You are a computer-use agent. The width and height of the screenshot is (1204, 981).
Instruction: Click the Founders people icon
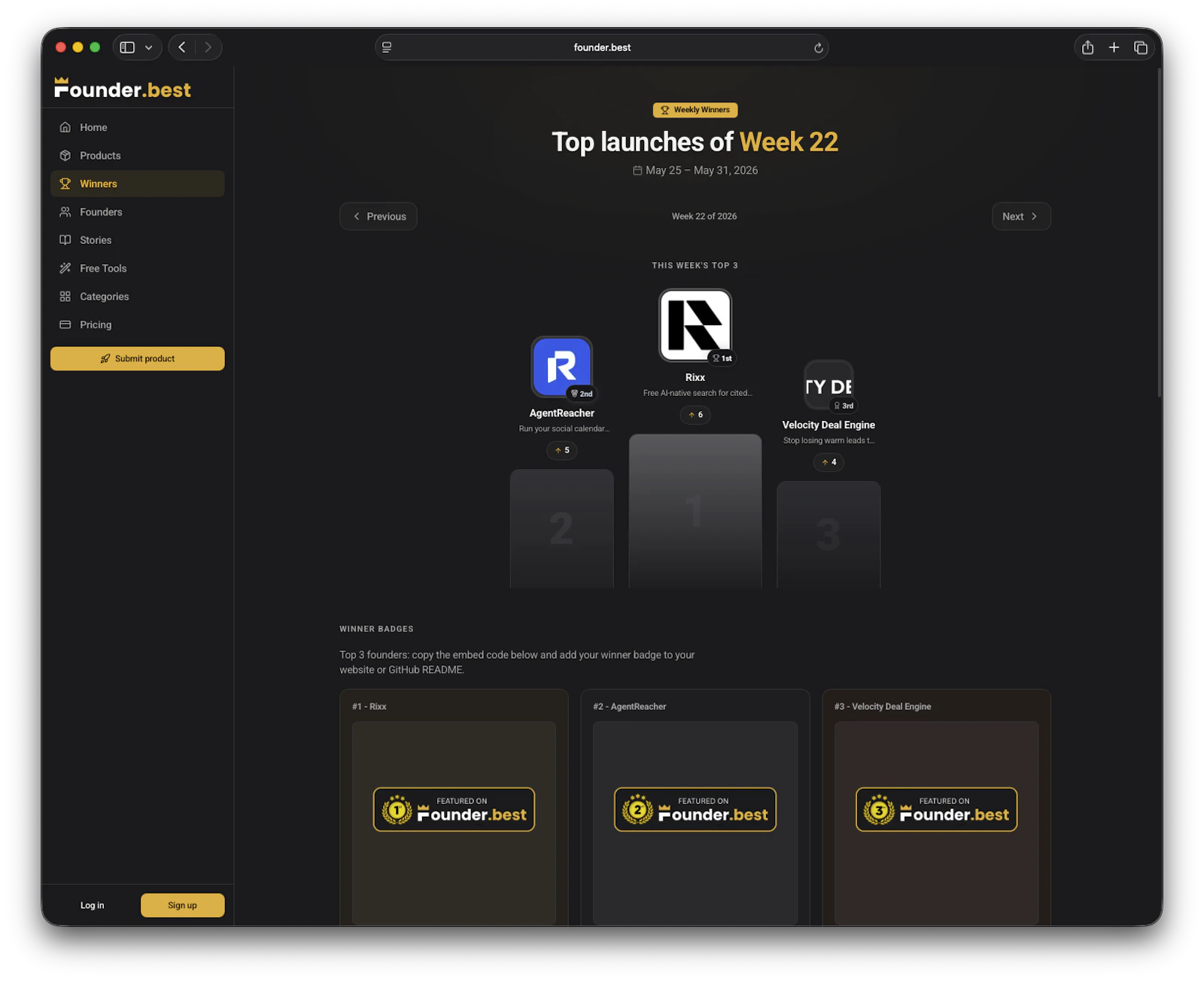coord(65,212)
